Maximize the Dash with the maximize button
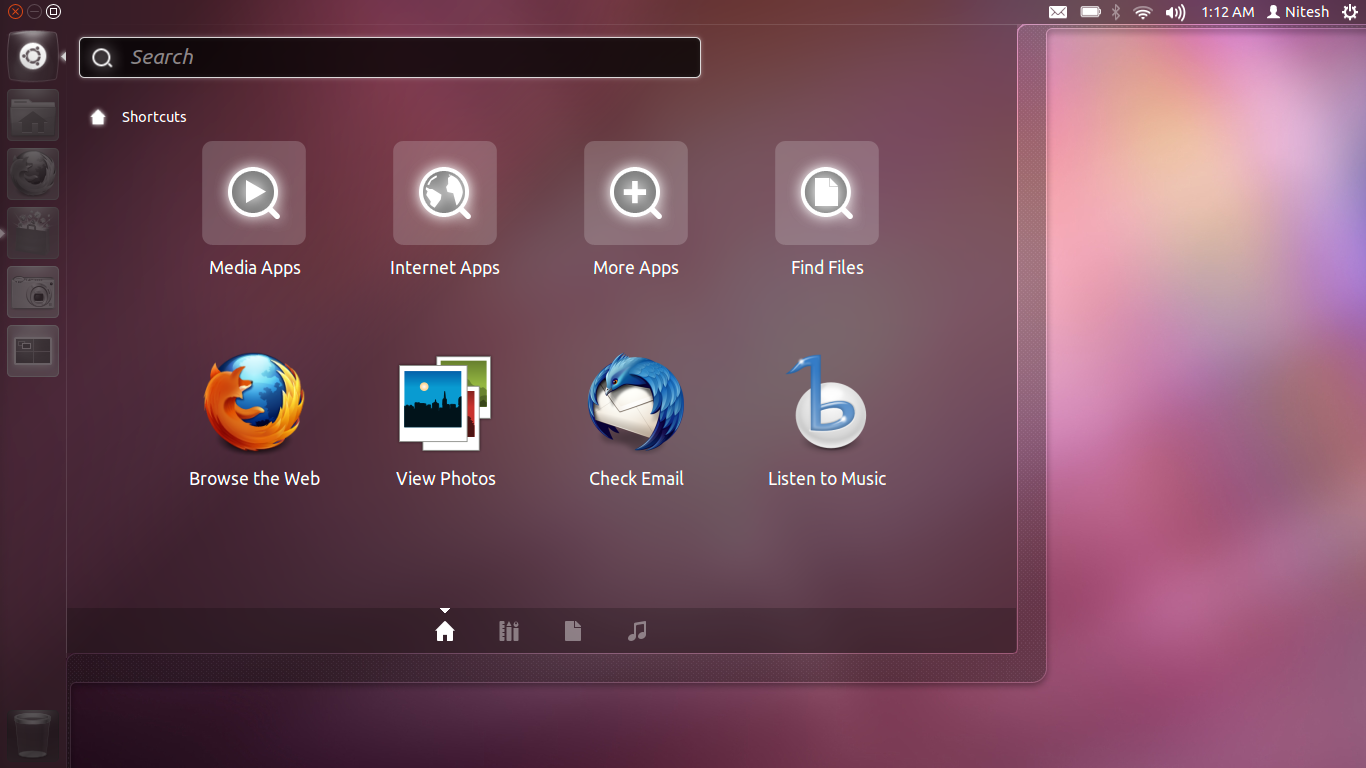Viewport: 1366px width, 768px height. [x=53, y=12]
